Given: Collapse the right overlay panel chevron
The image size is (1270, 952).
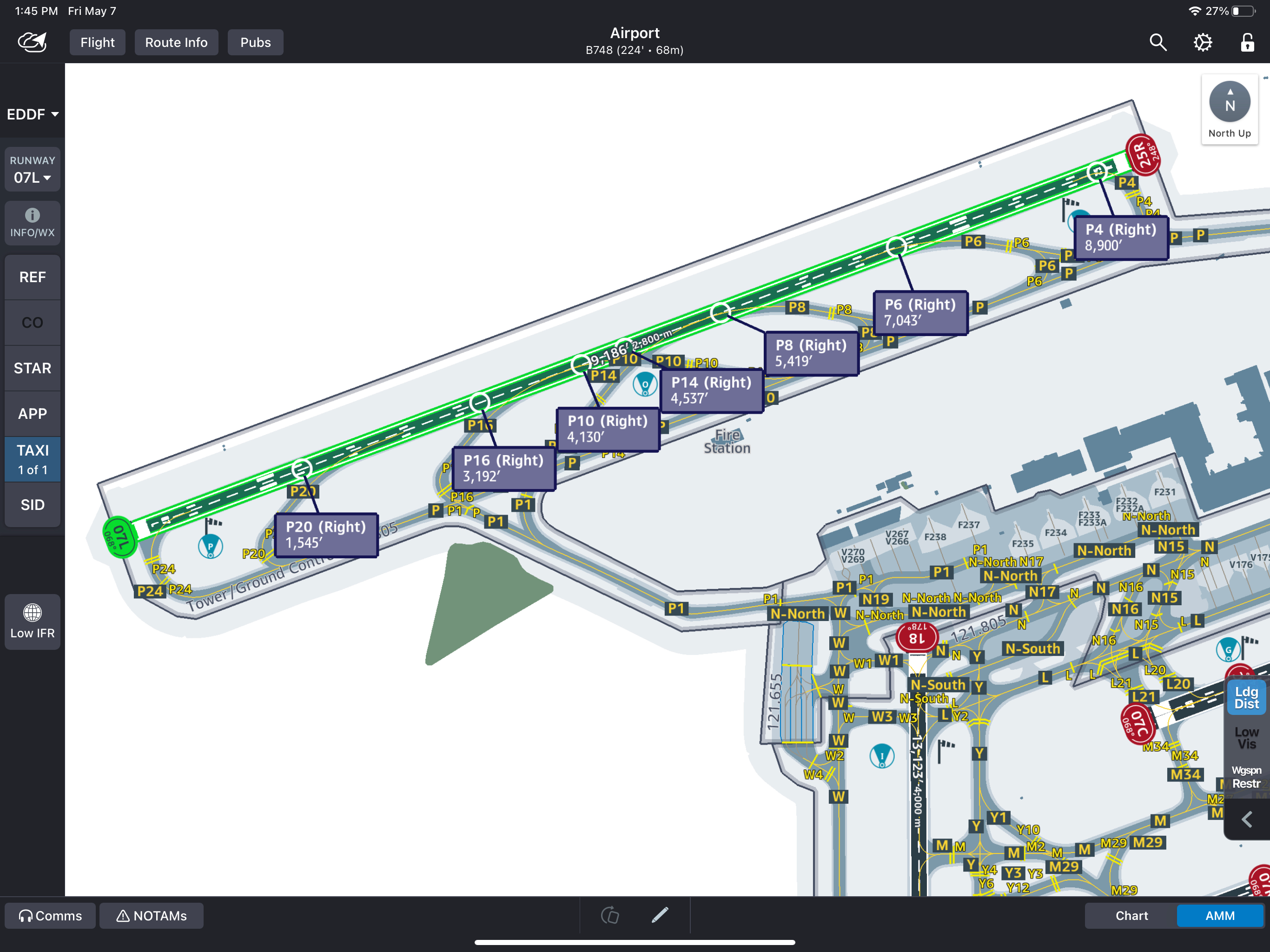Looking at the screenshot, I should 1246,820.
